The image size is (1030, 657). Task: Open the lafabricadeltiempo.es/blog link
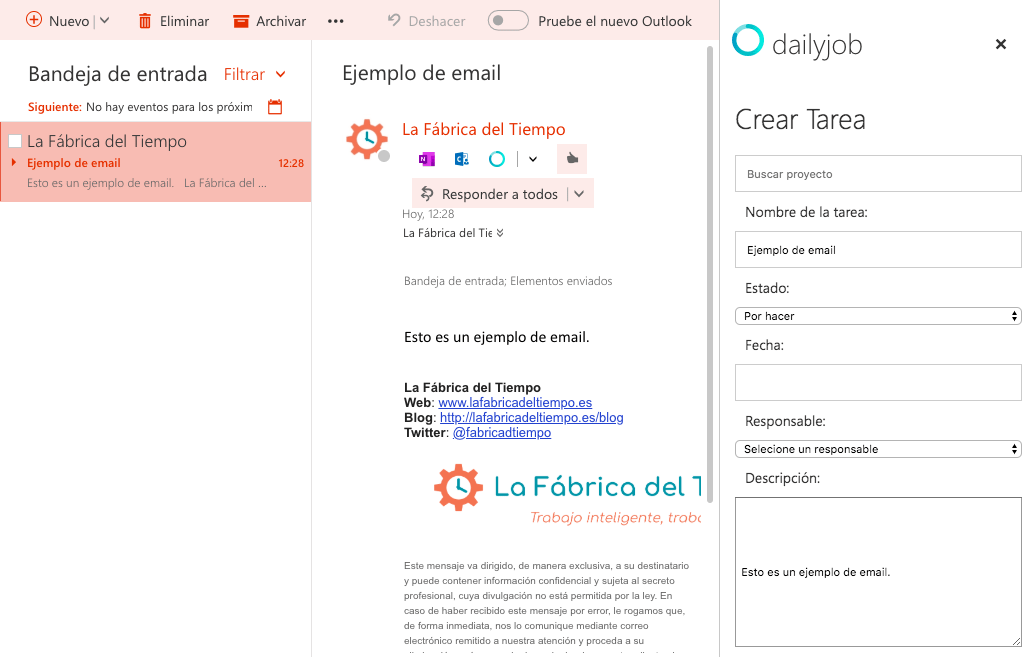531,417
